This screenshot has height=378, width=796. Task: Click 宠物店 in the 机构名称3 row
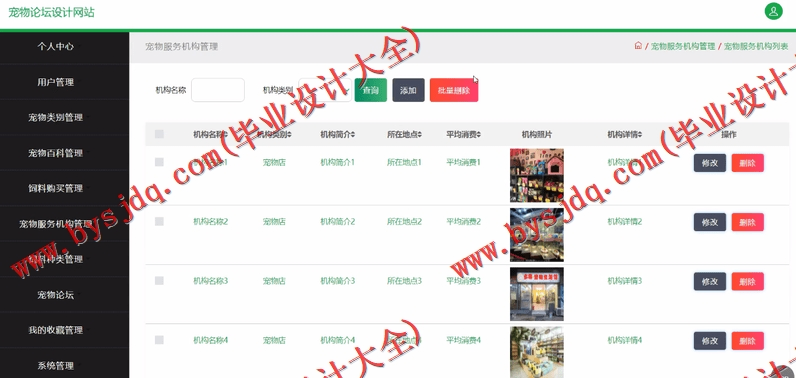(274, 281)
